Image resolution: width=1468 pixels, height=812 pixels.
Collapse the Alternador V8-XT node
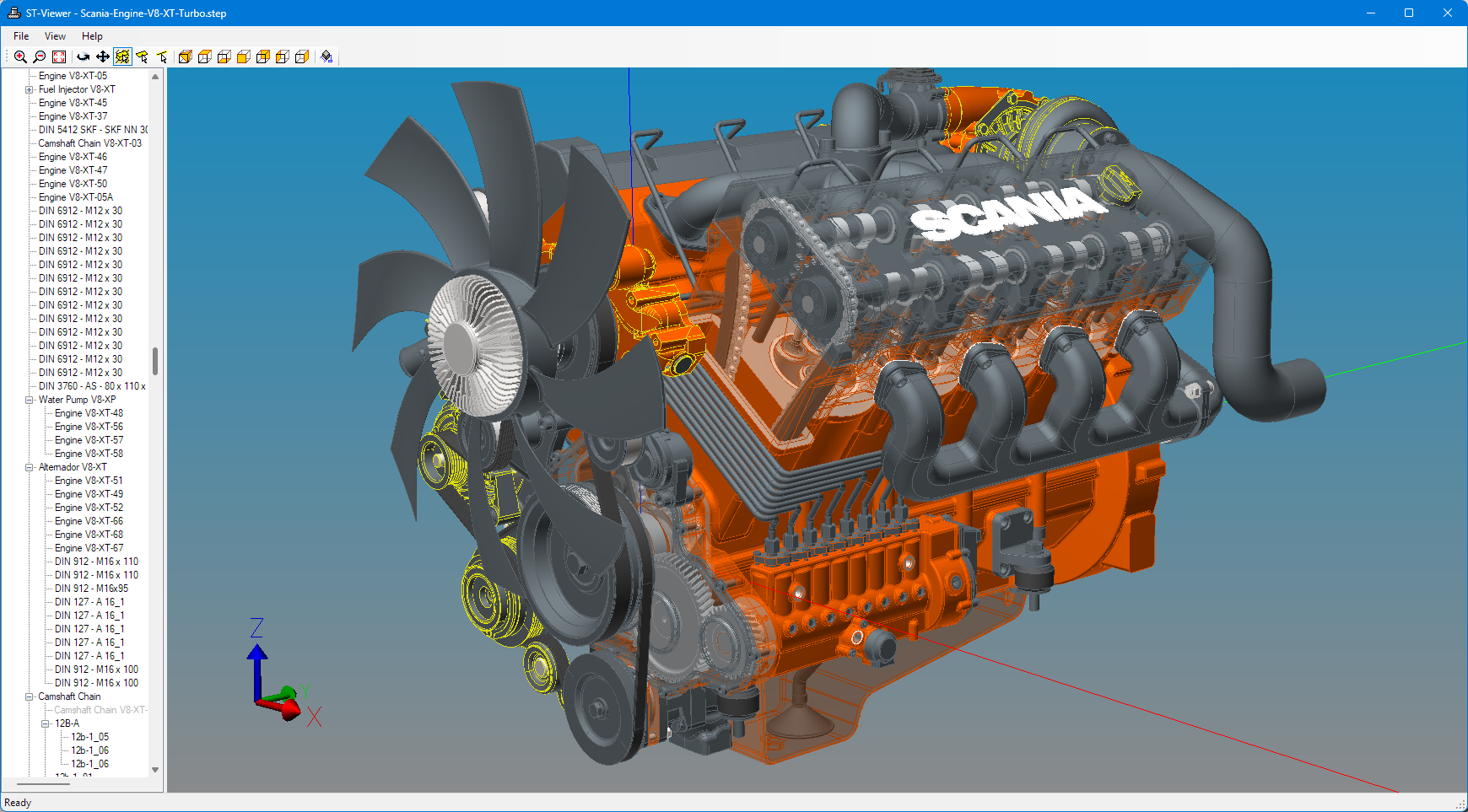tap(30, 467)
